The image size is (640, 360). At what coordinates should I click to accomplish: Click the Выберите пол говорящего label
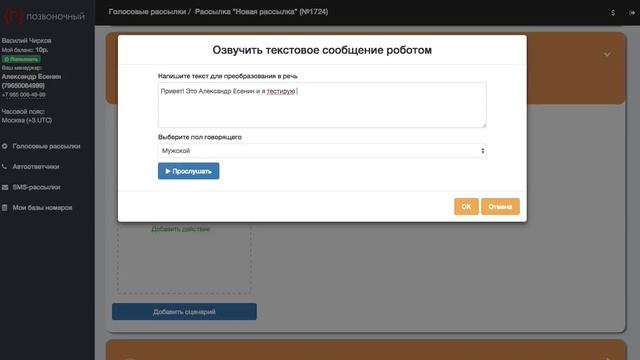(200, 137)
